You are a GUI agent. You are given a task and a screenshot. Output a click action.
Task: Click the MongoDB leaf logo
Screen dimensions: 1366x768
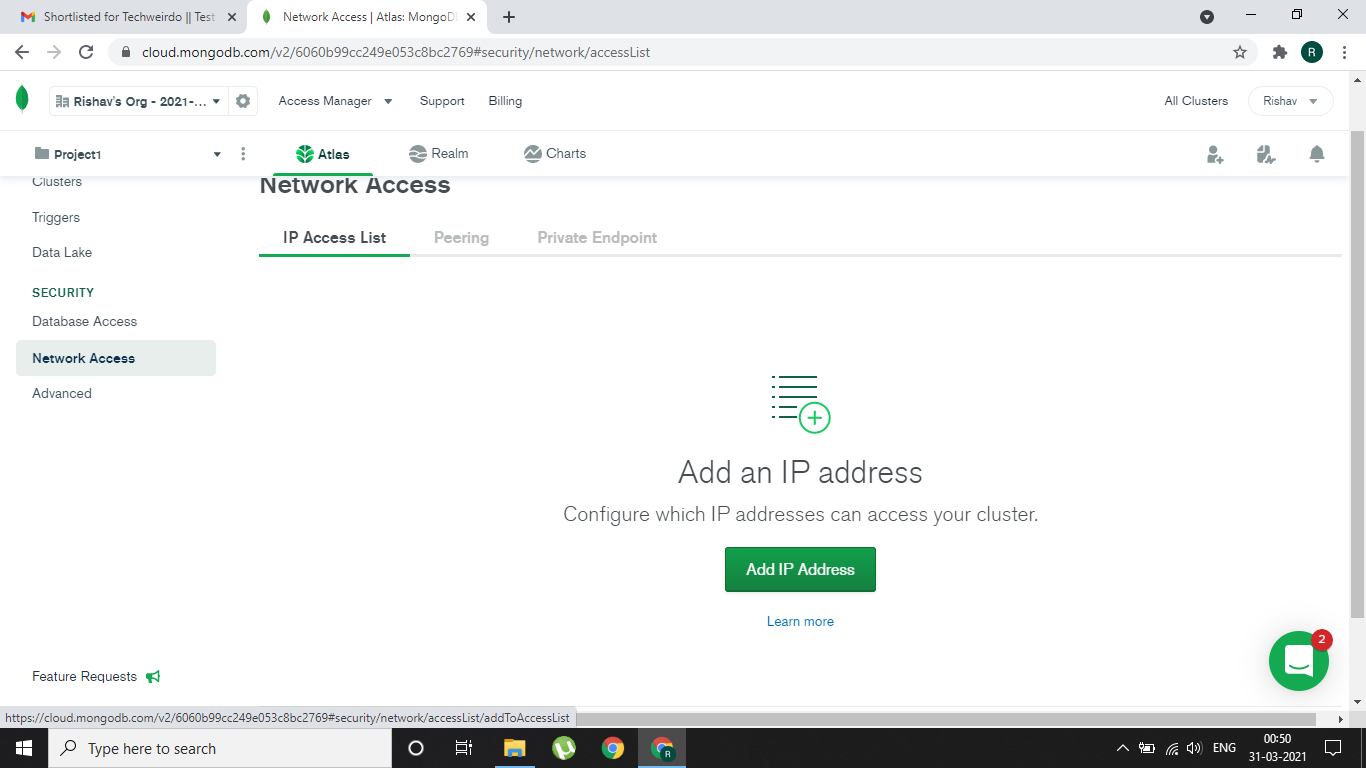[x=21, y=100]
